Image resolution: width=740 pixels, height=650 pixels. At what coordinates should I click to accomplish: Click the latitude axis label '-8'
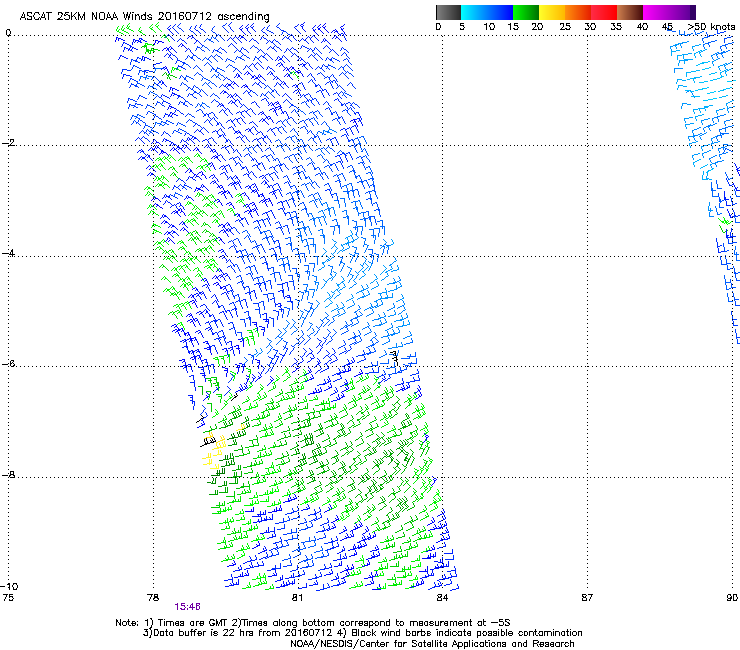[x=9, y=475]
